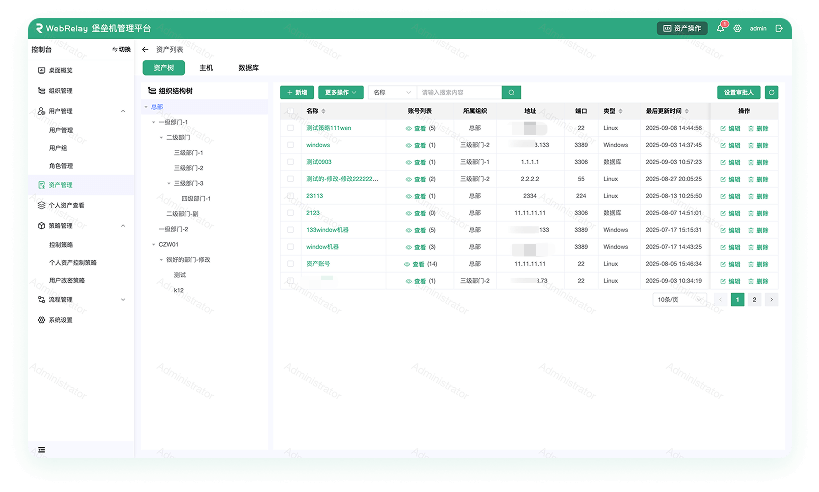The width and height of the screenshot is (819, 492).
Task: Check the 133window机器 row checkbox
Action: (x=290, y=230)
